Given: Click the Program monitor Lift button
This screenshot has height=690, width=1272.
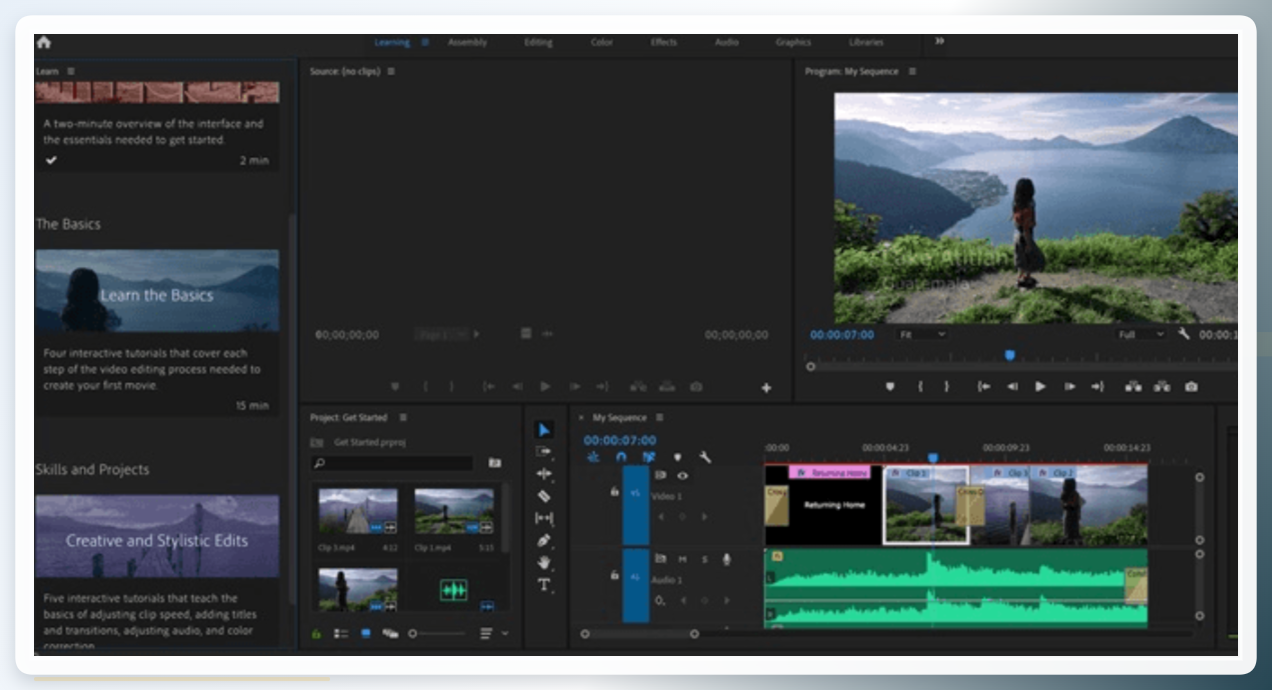Looking at the screenshot, I should pos(1133,386).
